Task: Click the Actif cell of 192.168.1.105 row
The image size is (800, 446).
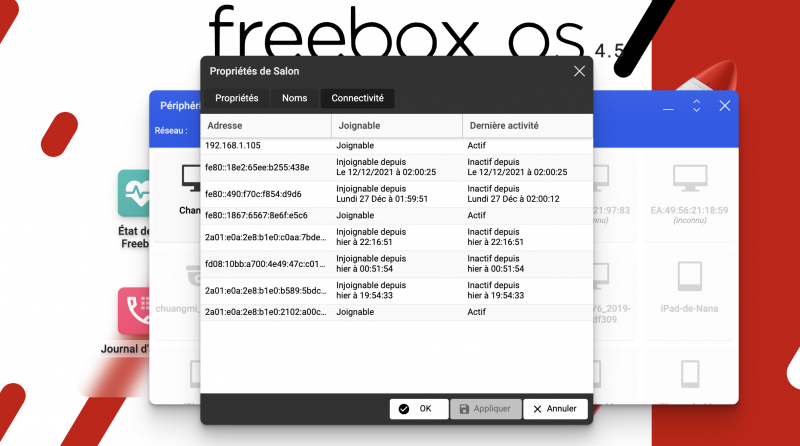Action: point(528,145)
